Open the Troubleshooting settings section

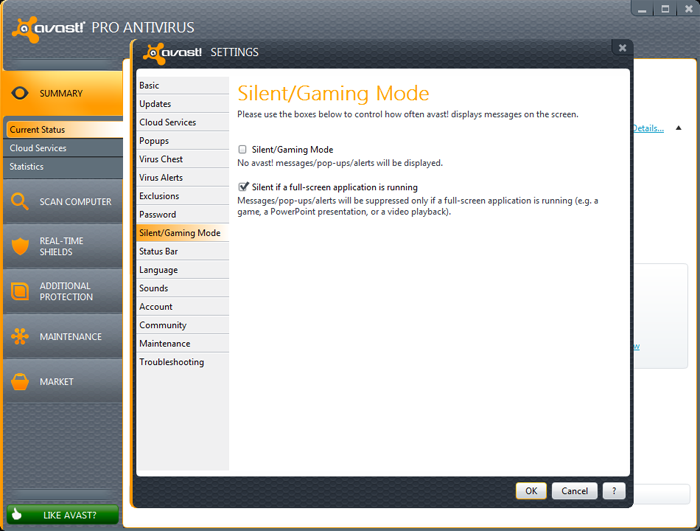coord(183,362)
